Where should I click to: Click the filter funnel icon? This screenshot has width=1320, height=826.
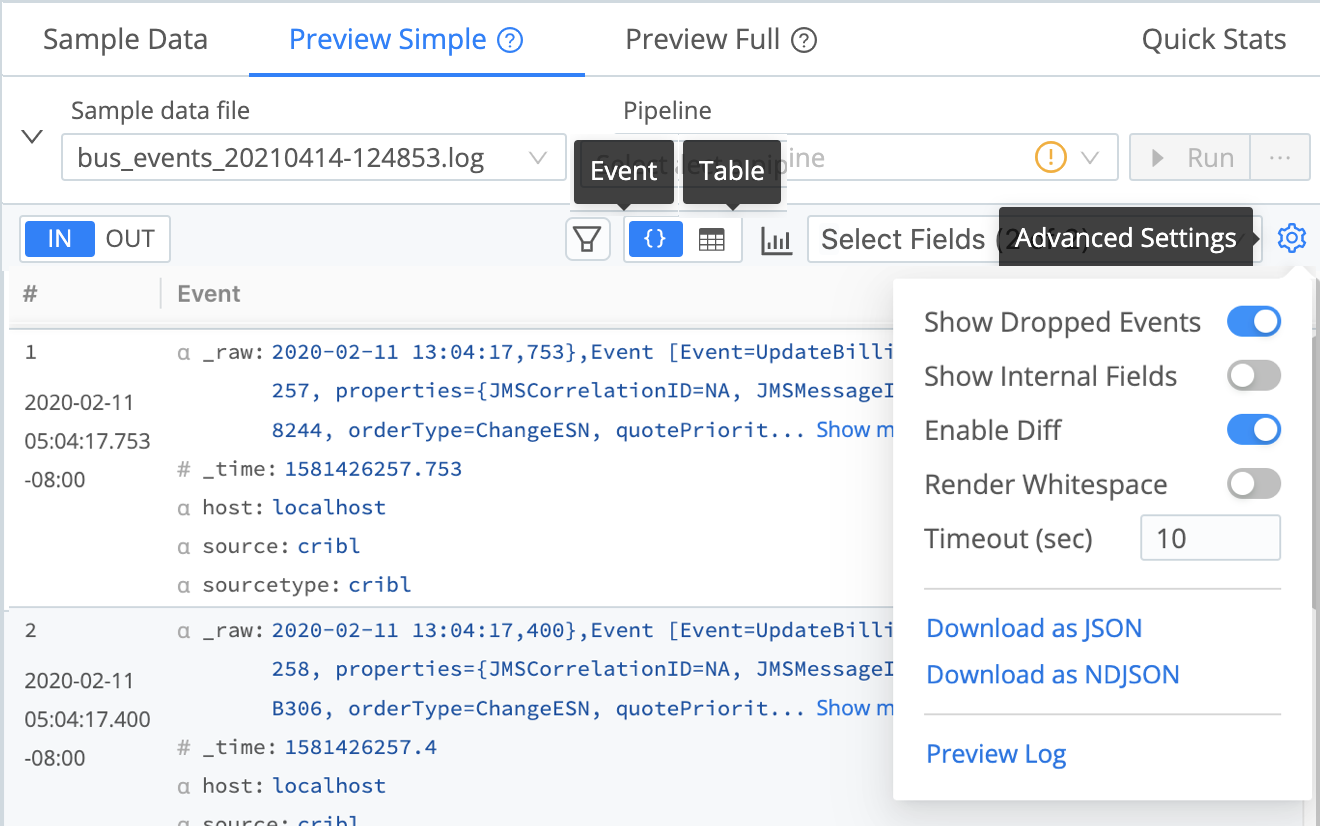588,240
